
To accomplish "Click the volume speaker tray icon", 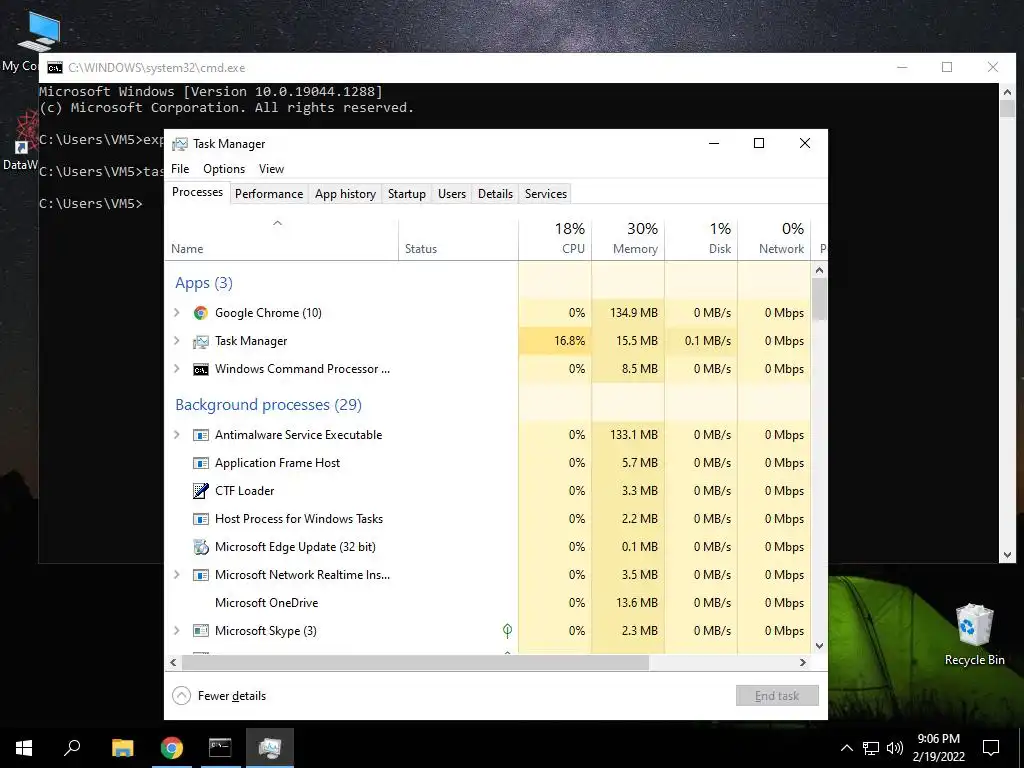I will click(895, 748).
